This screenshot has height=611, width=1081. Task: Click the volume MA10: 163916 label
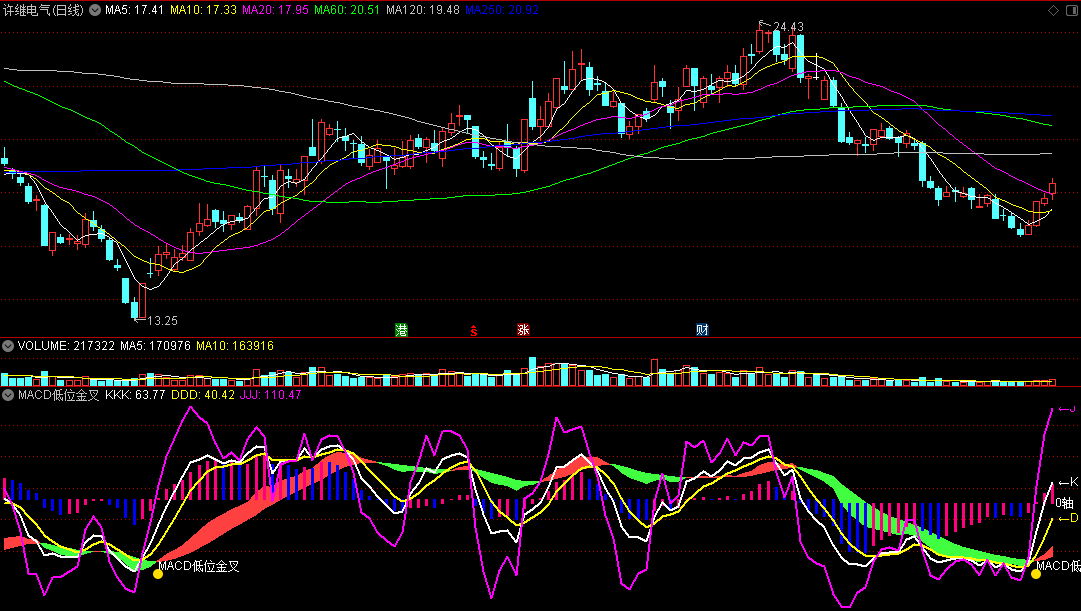tap(234, 345)
